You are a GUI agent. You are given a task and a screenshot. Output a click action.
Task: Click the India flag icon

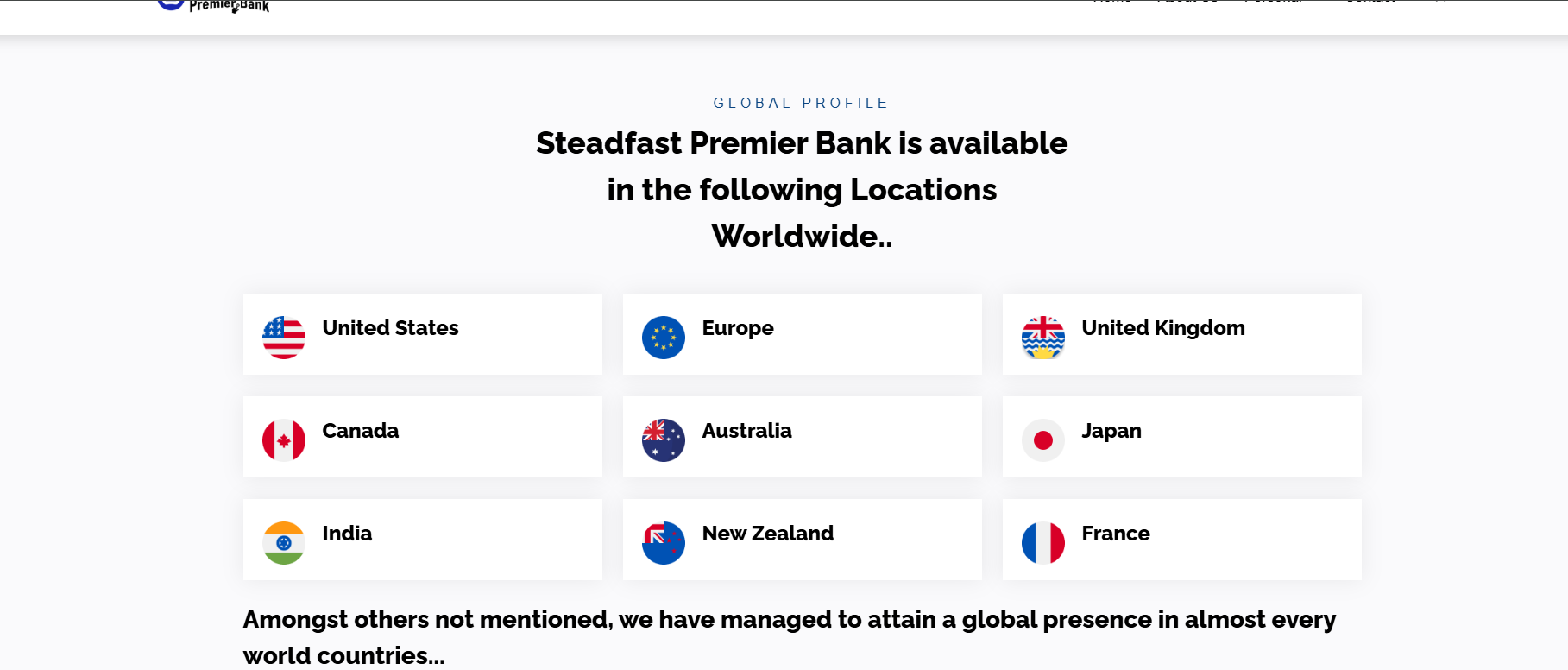point(284,543)
